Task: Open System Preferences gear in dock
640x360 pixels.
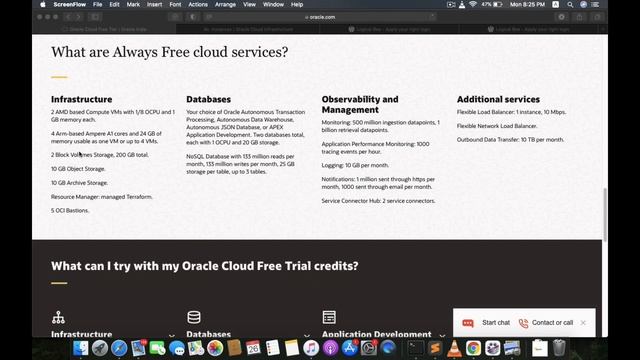Action: [369, 348]
